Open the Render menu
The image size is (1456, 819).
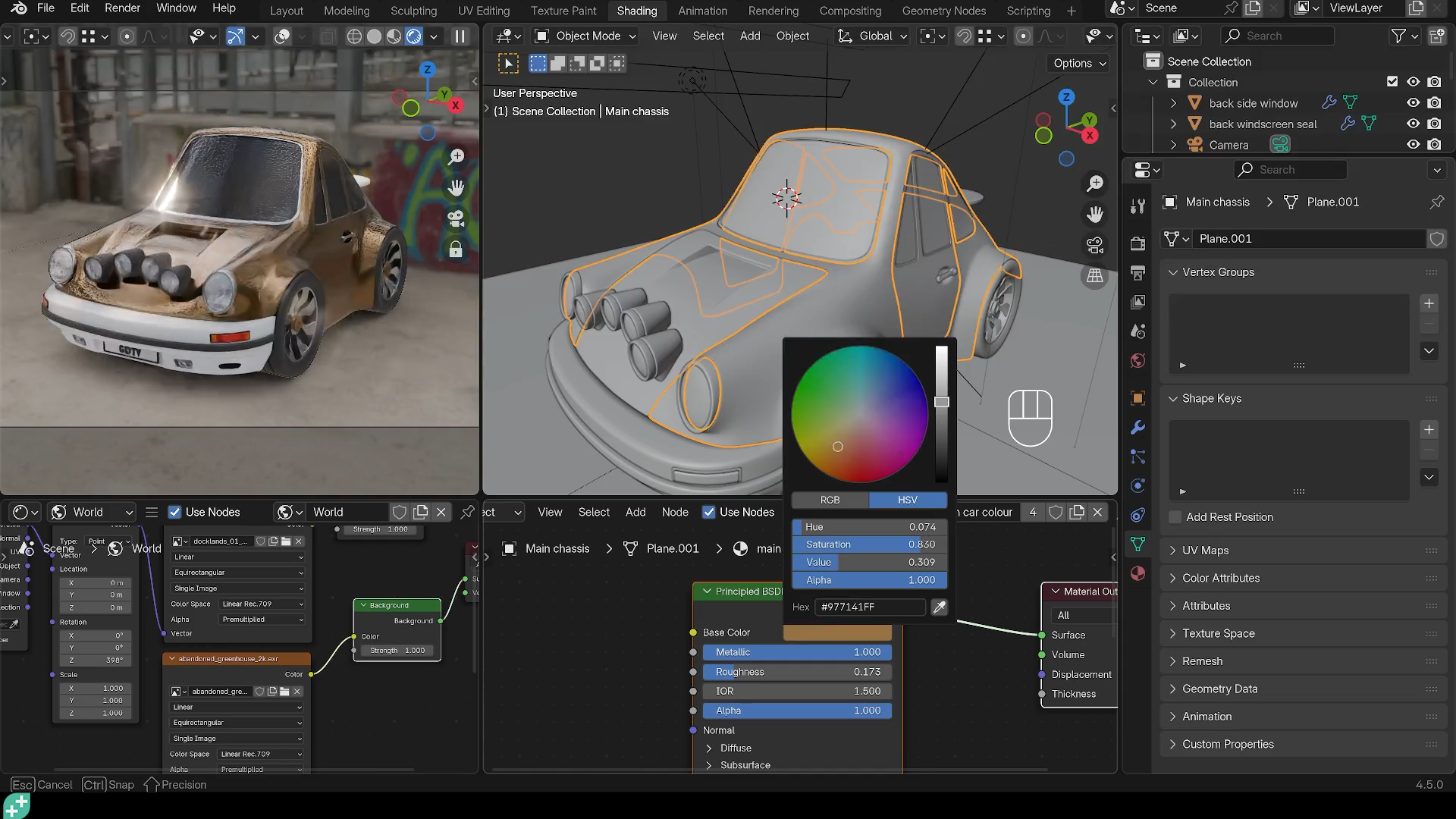pyautogui.click(x=122, y=8)
